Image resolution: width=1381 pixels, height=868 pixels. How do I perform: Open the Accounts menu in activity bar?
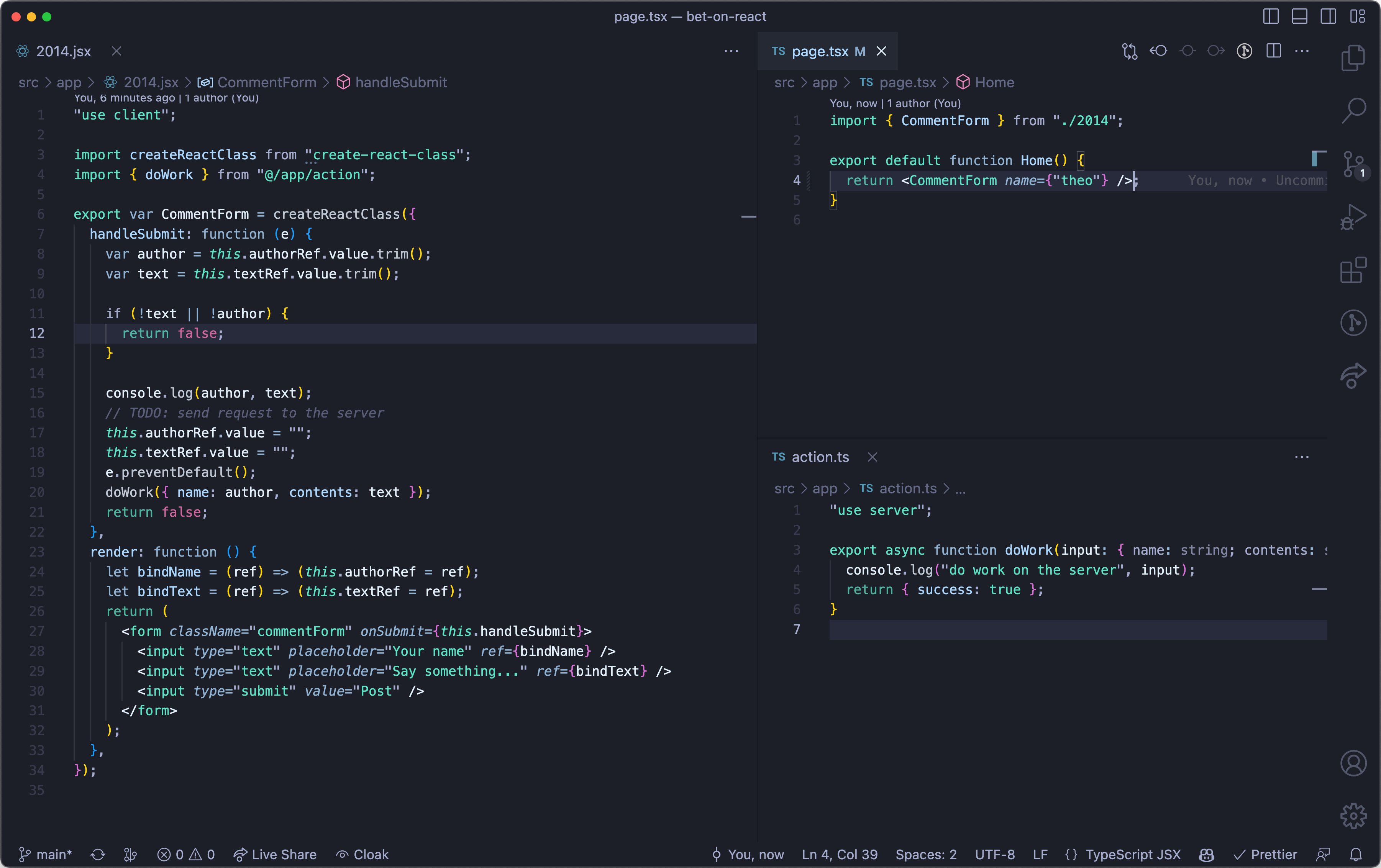pos(1353,763)
